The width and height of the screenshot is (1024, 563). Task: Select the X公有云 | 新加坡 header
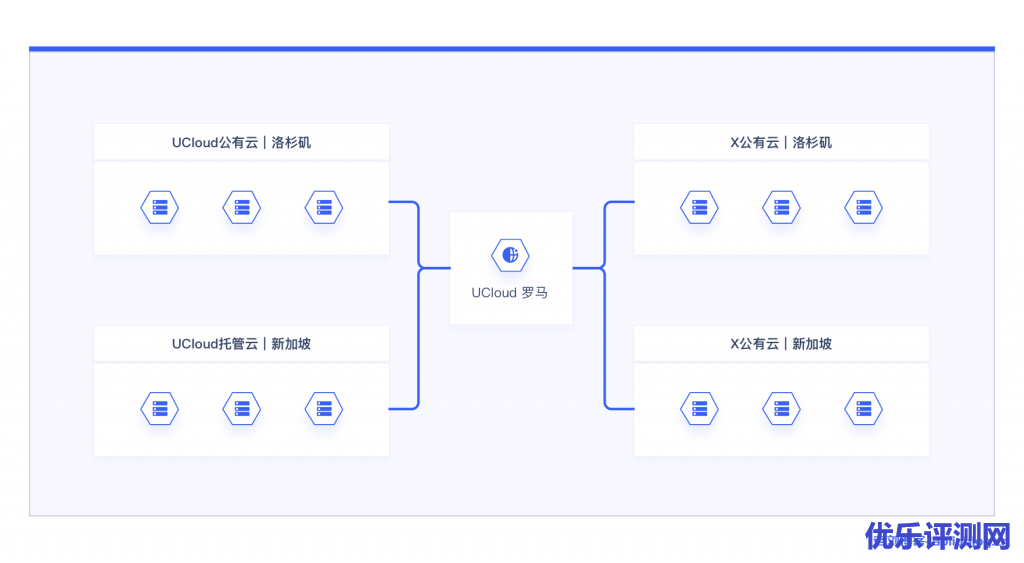[x=781, y=343]
